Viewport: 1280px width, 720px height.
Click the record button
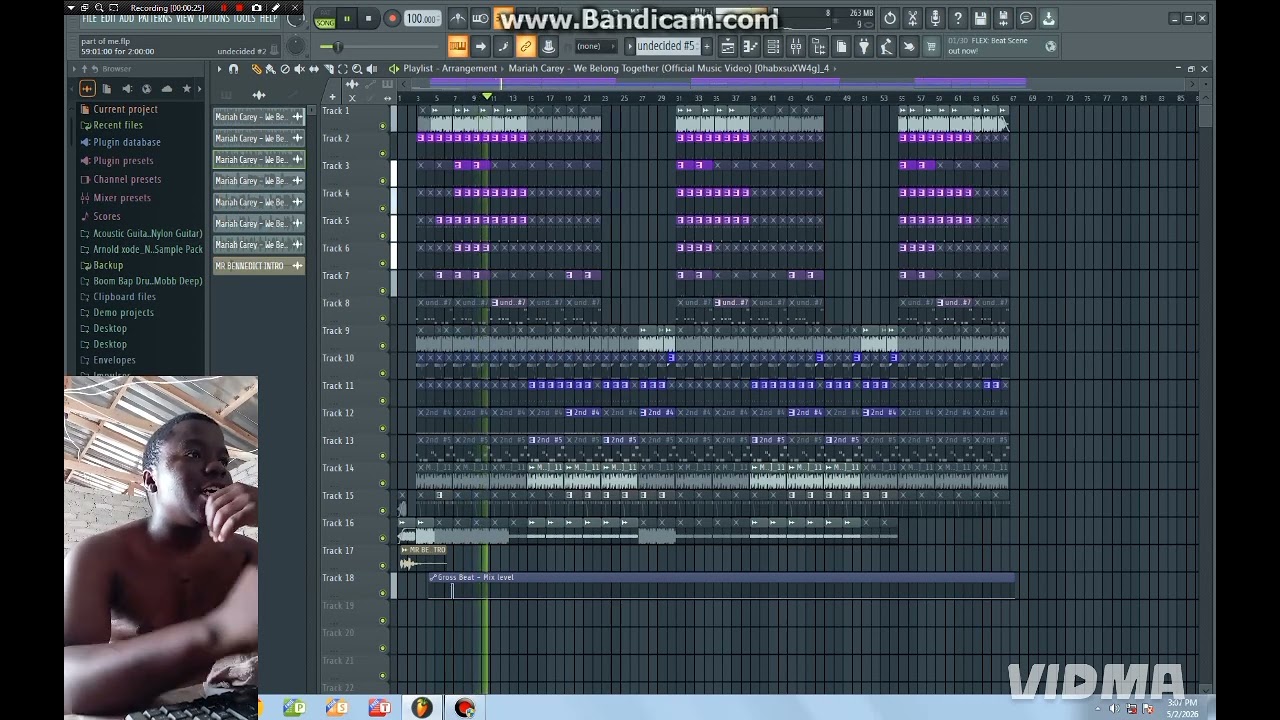point(391,19)
